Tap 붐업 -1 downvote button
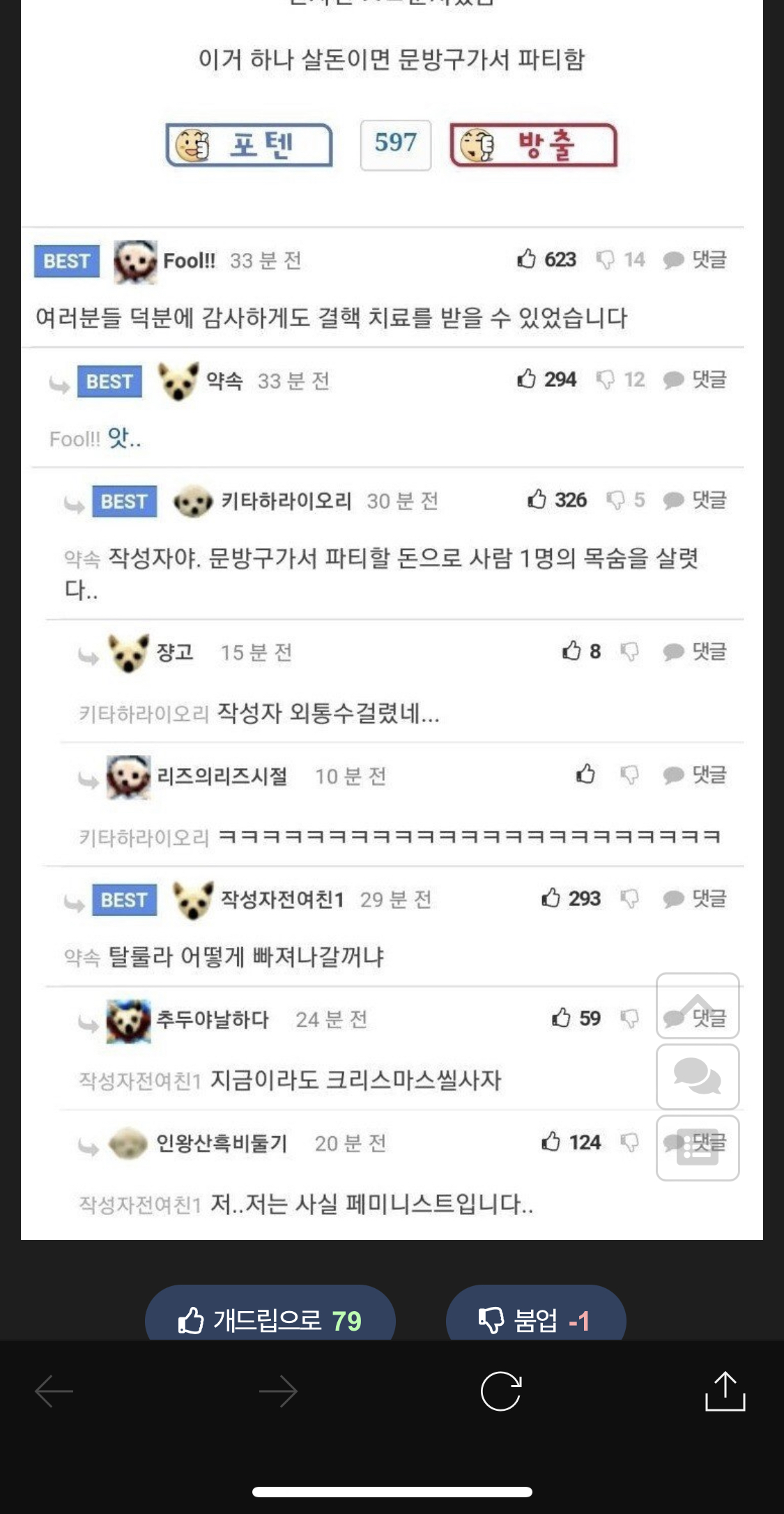The image size is (784, 1514). pos(535,1313)
